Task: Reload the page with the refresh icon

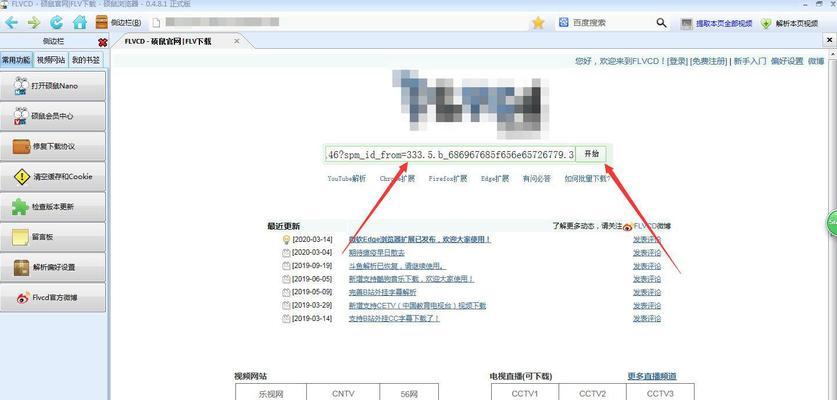Action: pyautogui.click(x=57, y=22)
